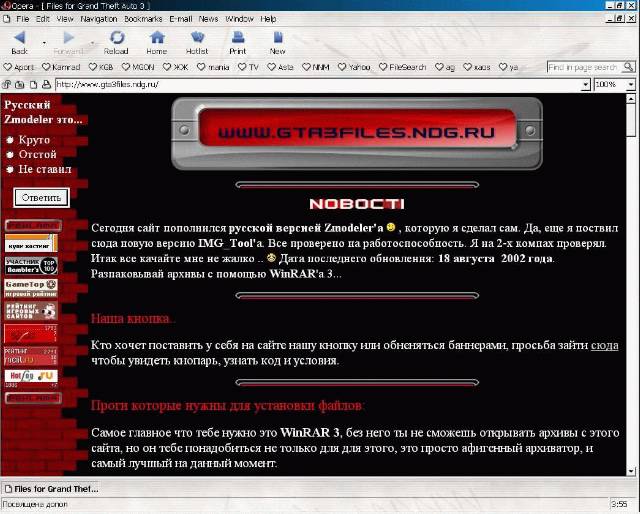
Task: Open the MGON bookmark
Action: click(x=138, y=67)
